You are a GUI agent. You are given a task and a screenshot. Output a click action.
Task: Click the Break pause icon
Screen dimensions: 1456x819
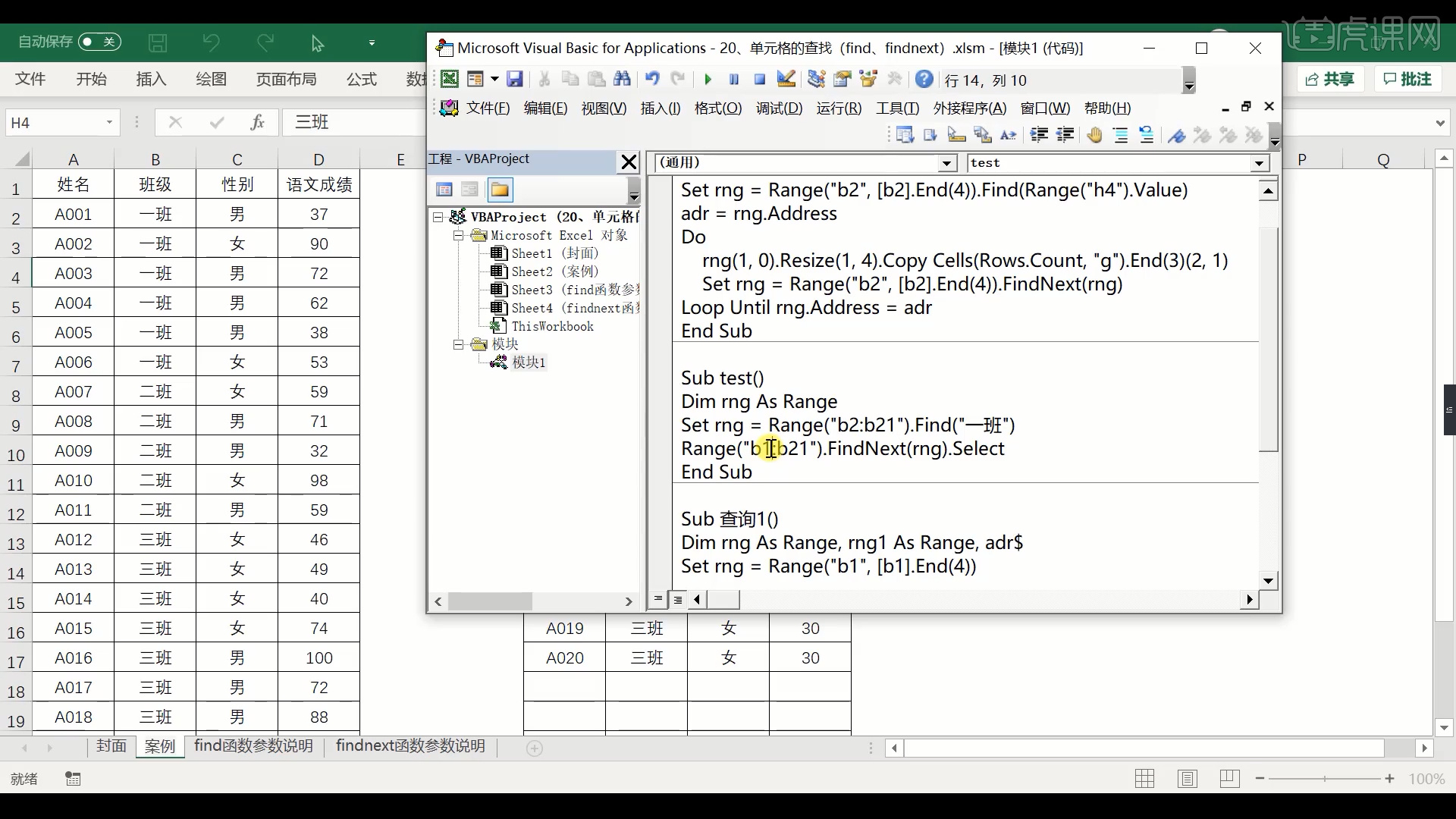point(734,80)
